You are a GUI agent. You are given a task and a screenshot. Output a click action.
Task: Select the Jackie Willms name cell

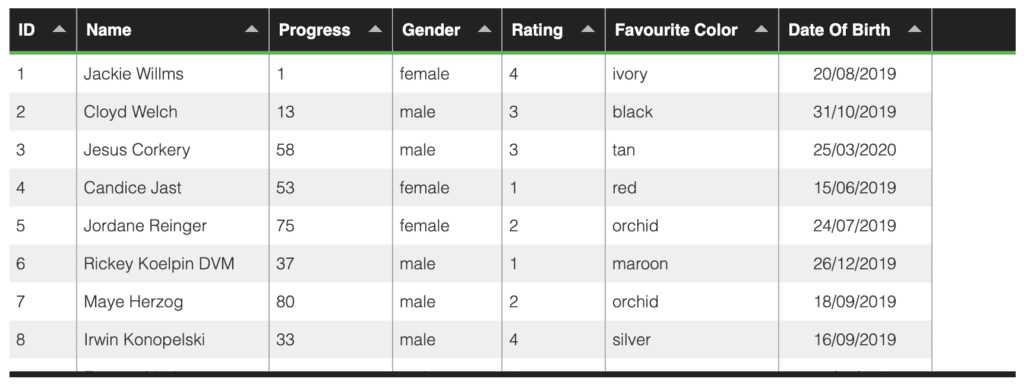(173, 74)
